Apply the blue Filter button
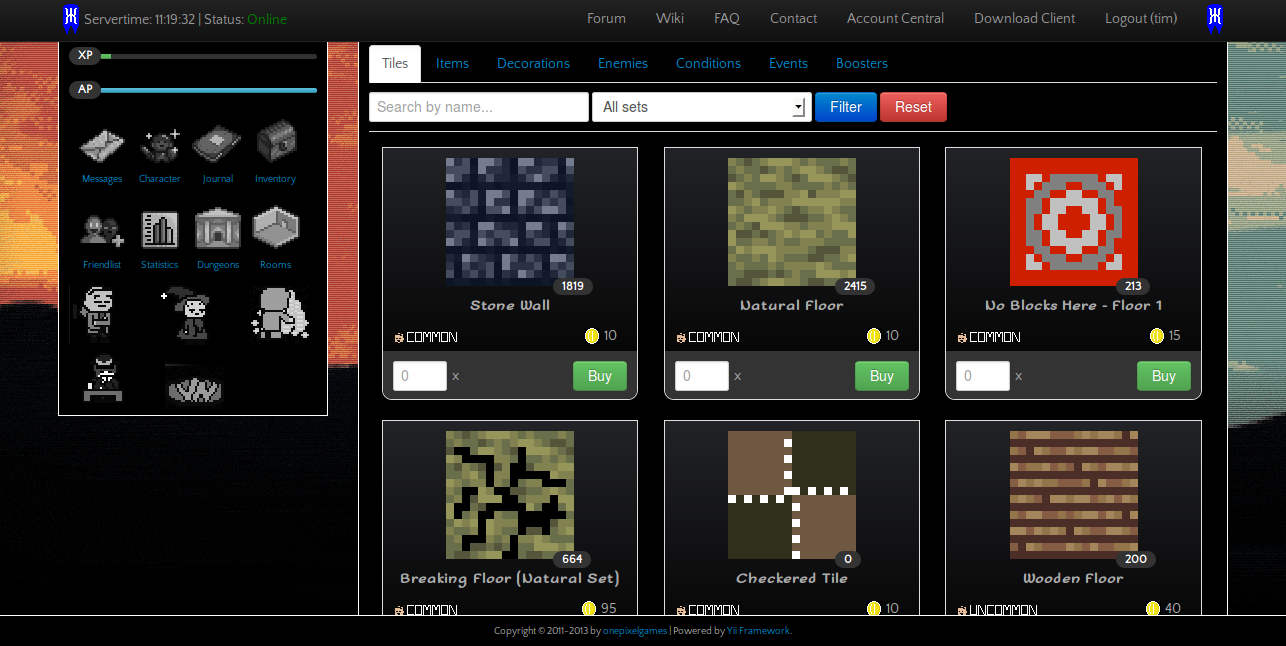This screenshot has width=1286, height=646. 846,107
